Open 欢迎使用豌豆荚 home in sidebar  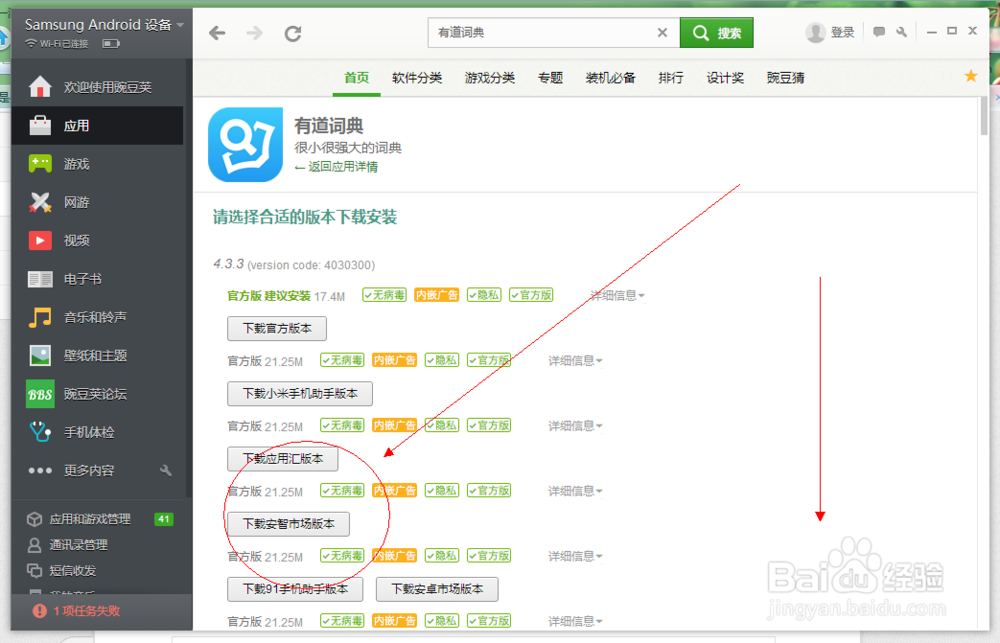click(97, 87)
